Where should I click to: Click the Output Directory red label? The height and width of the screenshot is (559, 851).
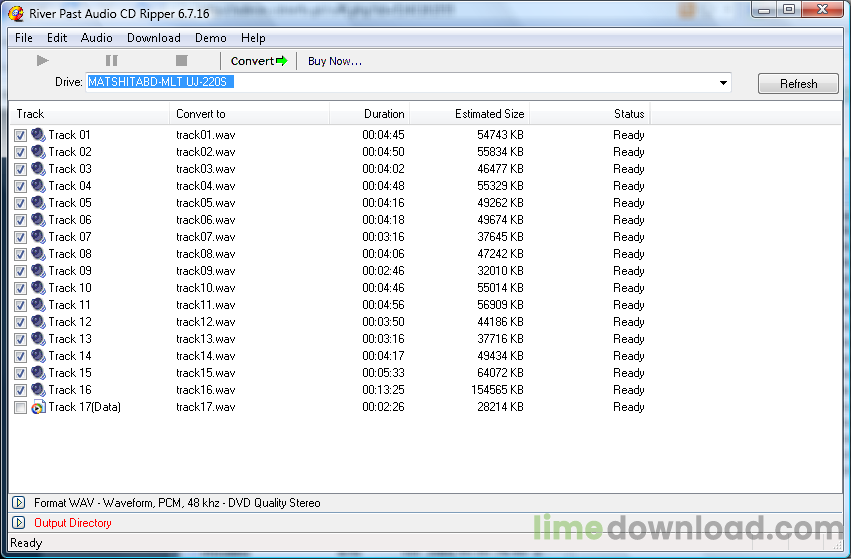click(x=73, y=523)
